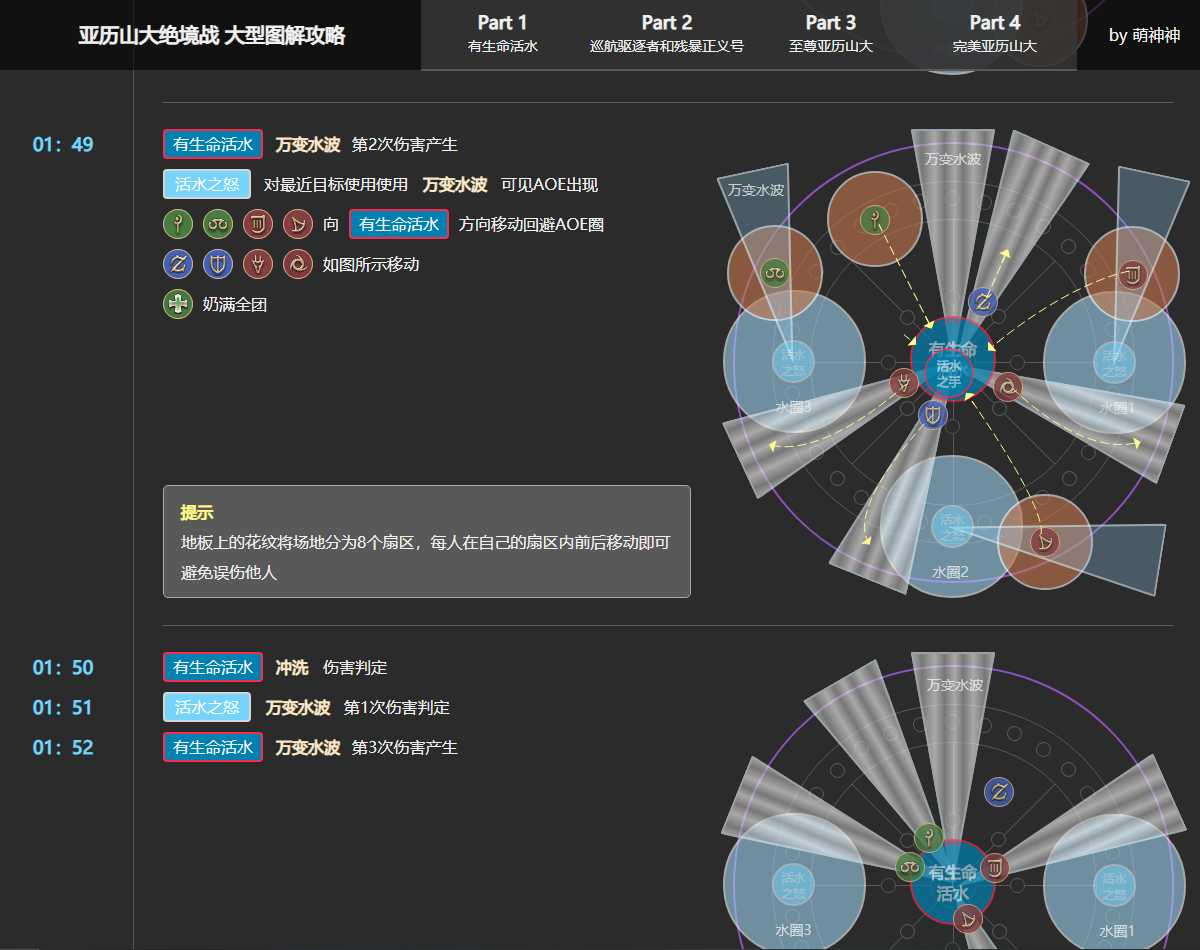Viewport: 1200px width, 950px height.
Task: Click the green cross healer icon beside 奶满全团
Action: [x=178, y=304]
